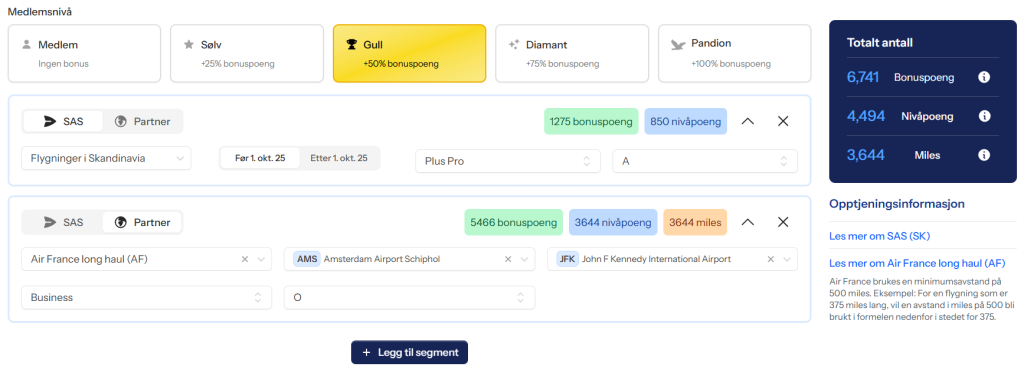Select Etter 1. okt. 25 option
The width and height of the screenshot is (1024, 373).
(339, 158)
